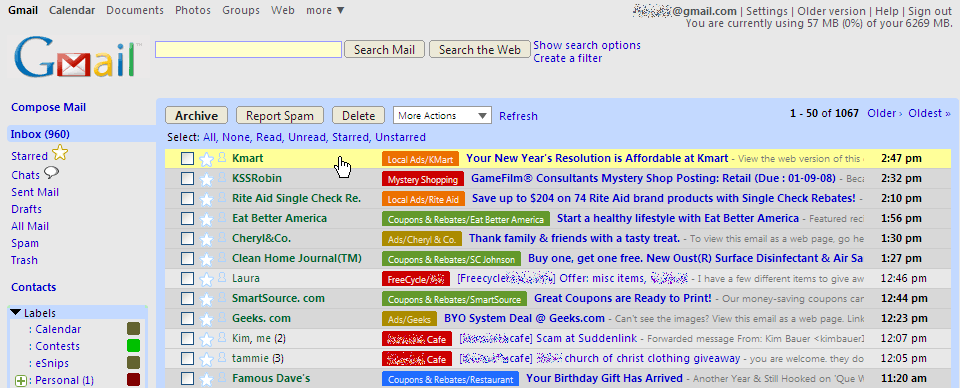Check the Cheryl&Co. email checkbox
The image size is (960, 388).
coord(187,239)
